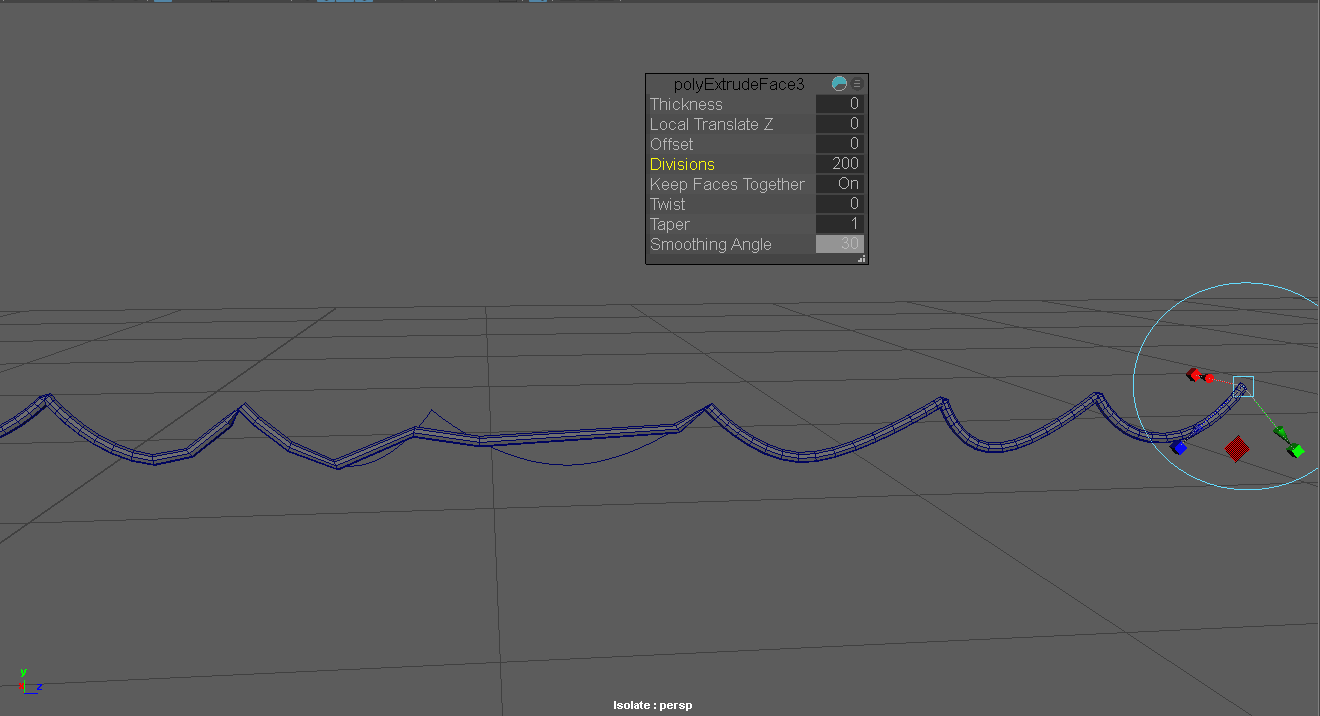The image size is (1320, 716).
Task: Click the polyExtrudeFace3 panel title
Action: pyautogui.click(x=739, y=85)
